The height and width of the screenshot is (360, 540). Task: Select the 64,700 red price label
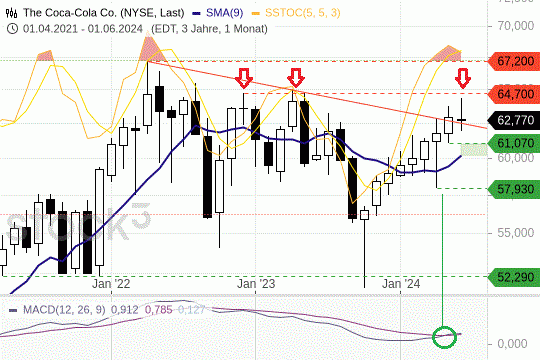click(514, 94)
